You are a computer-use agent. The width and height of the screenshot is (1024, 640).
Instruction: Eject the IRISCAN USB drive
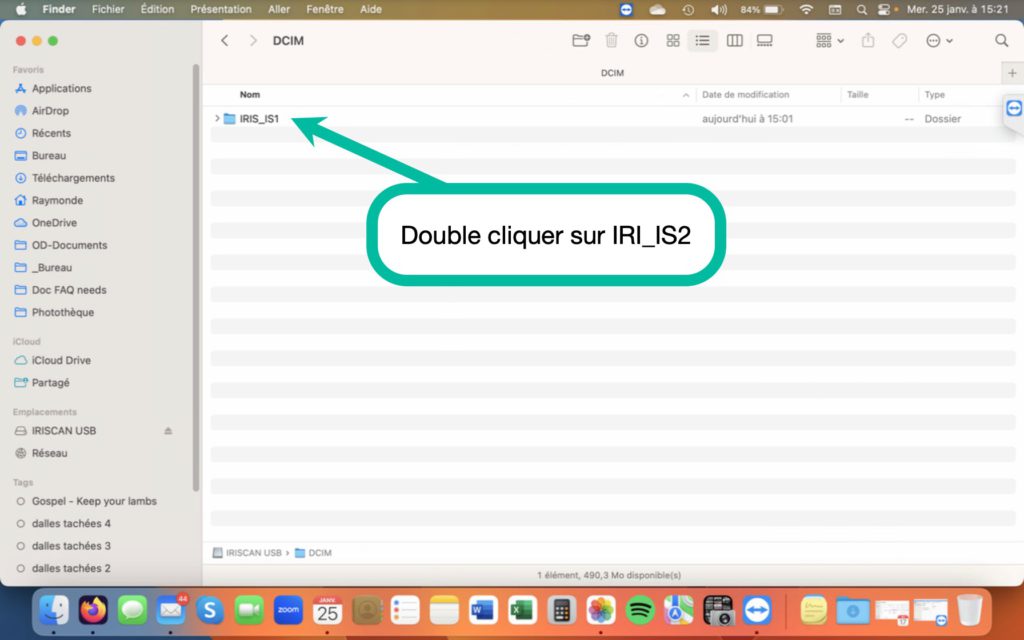pyautogui.click(x=168, y=431)
